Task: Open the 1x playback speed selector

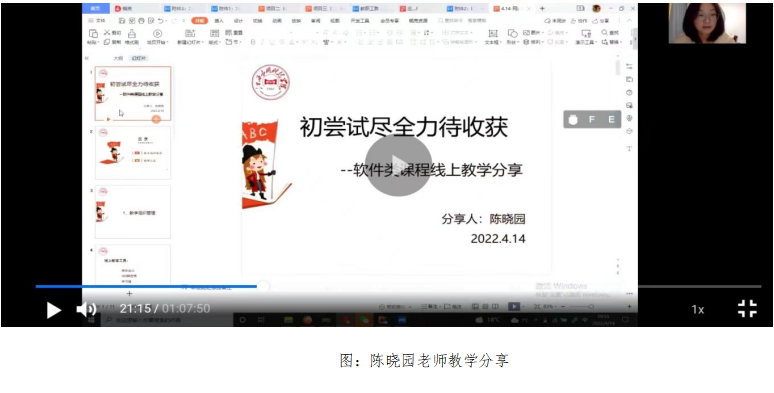Action: (697, 310)
